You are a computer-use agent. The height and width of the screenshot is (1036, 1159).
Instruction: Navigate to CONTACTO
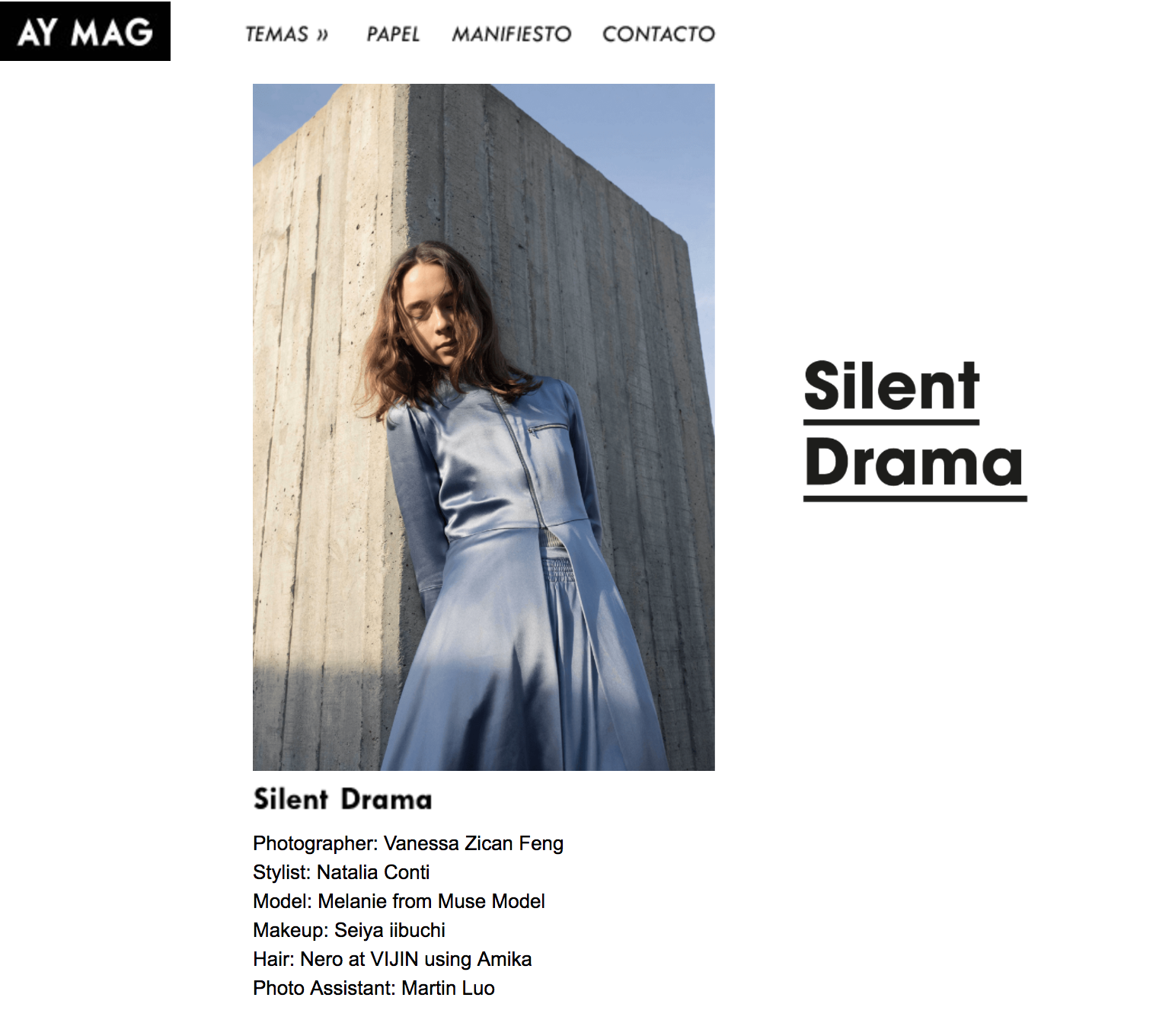pyautogui.click(x=659, y=34)
